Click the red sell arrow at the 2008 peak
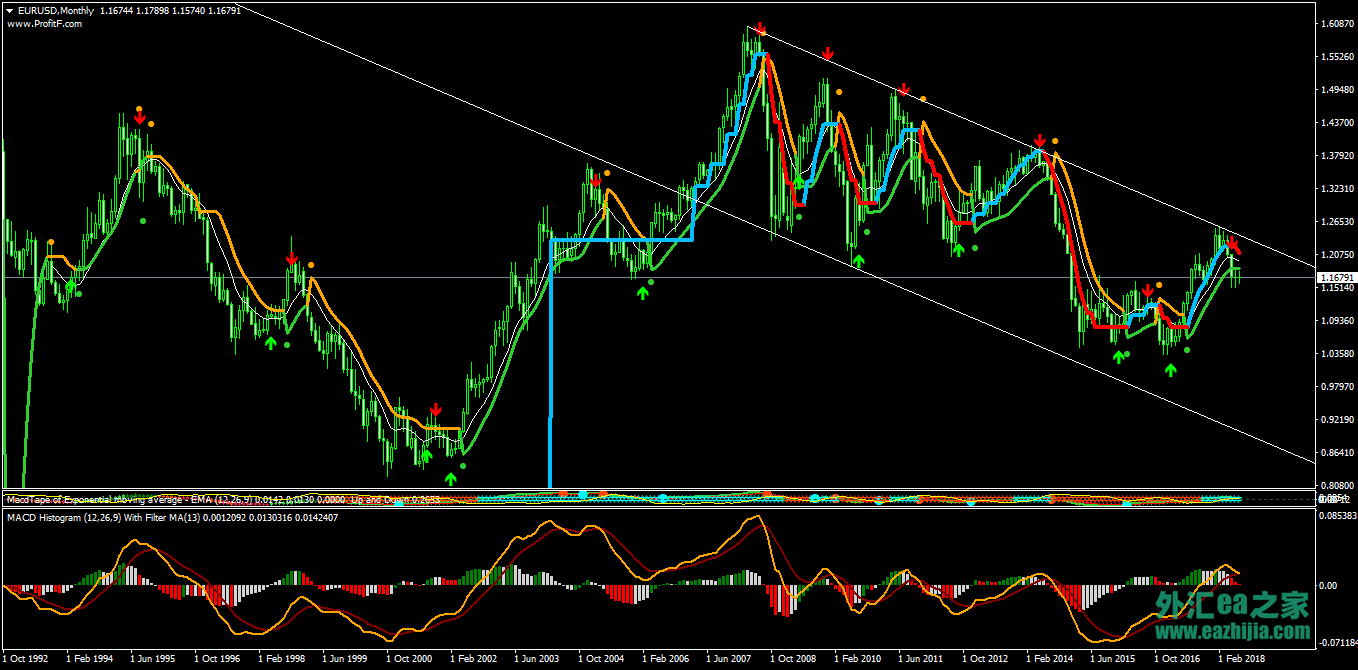This screenshot has width=1358, height=670. (760, 29)
